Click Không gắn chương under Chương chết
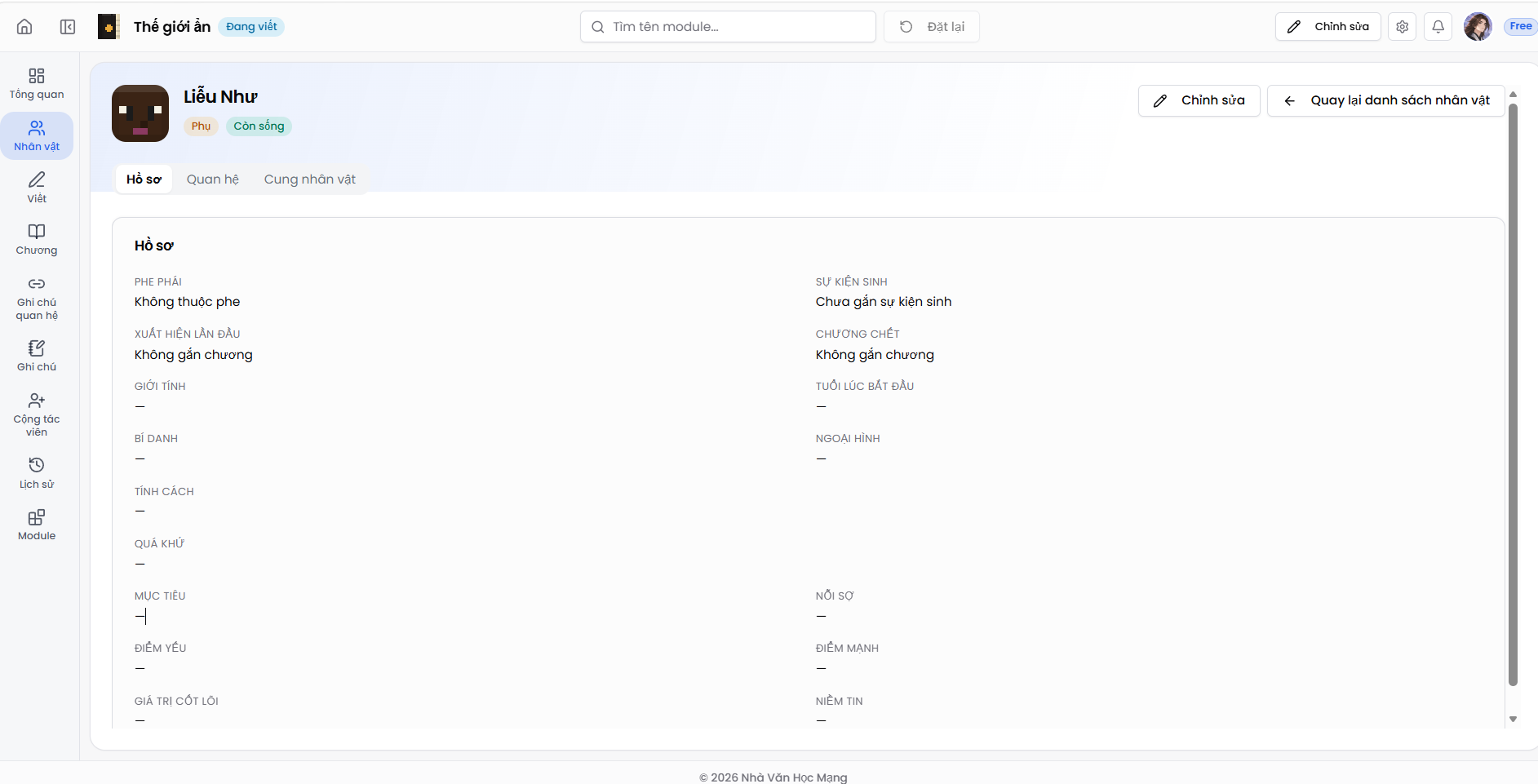Image resolution: width=1538 pixels, height=784 pixels. (875, 355)
